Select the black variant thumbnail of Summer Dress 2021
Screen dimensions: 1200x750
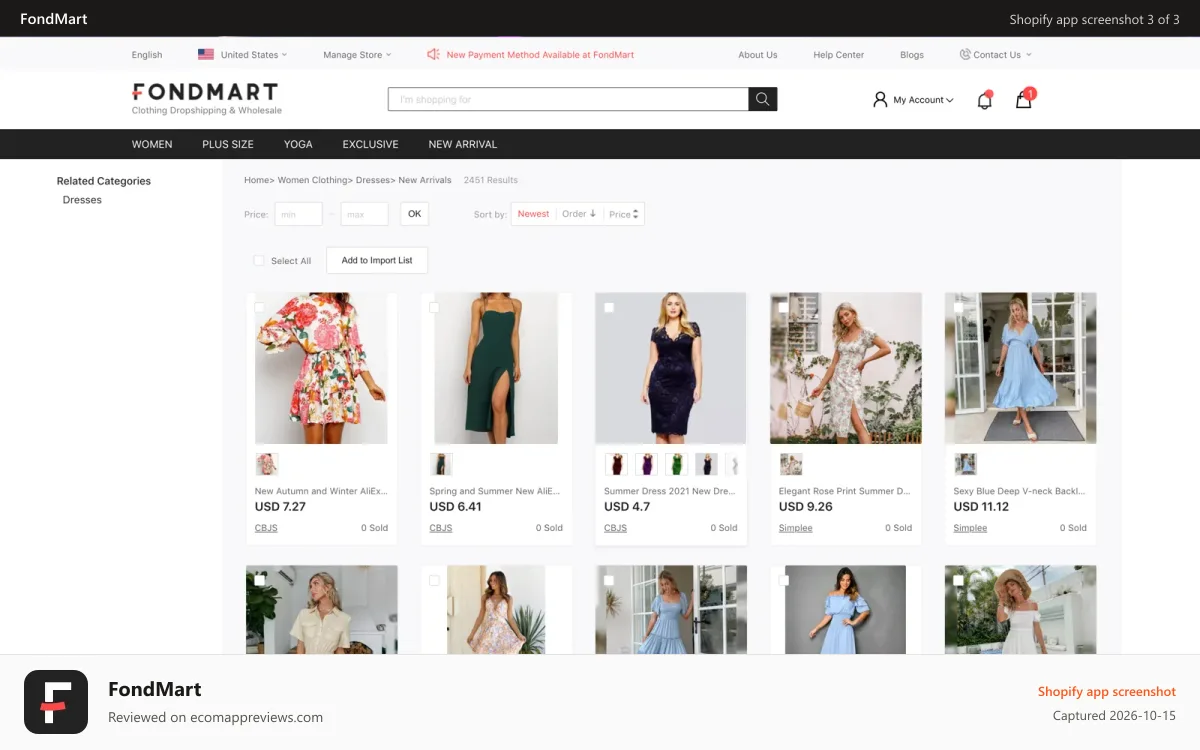[707, 464]
